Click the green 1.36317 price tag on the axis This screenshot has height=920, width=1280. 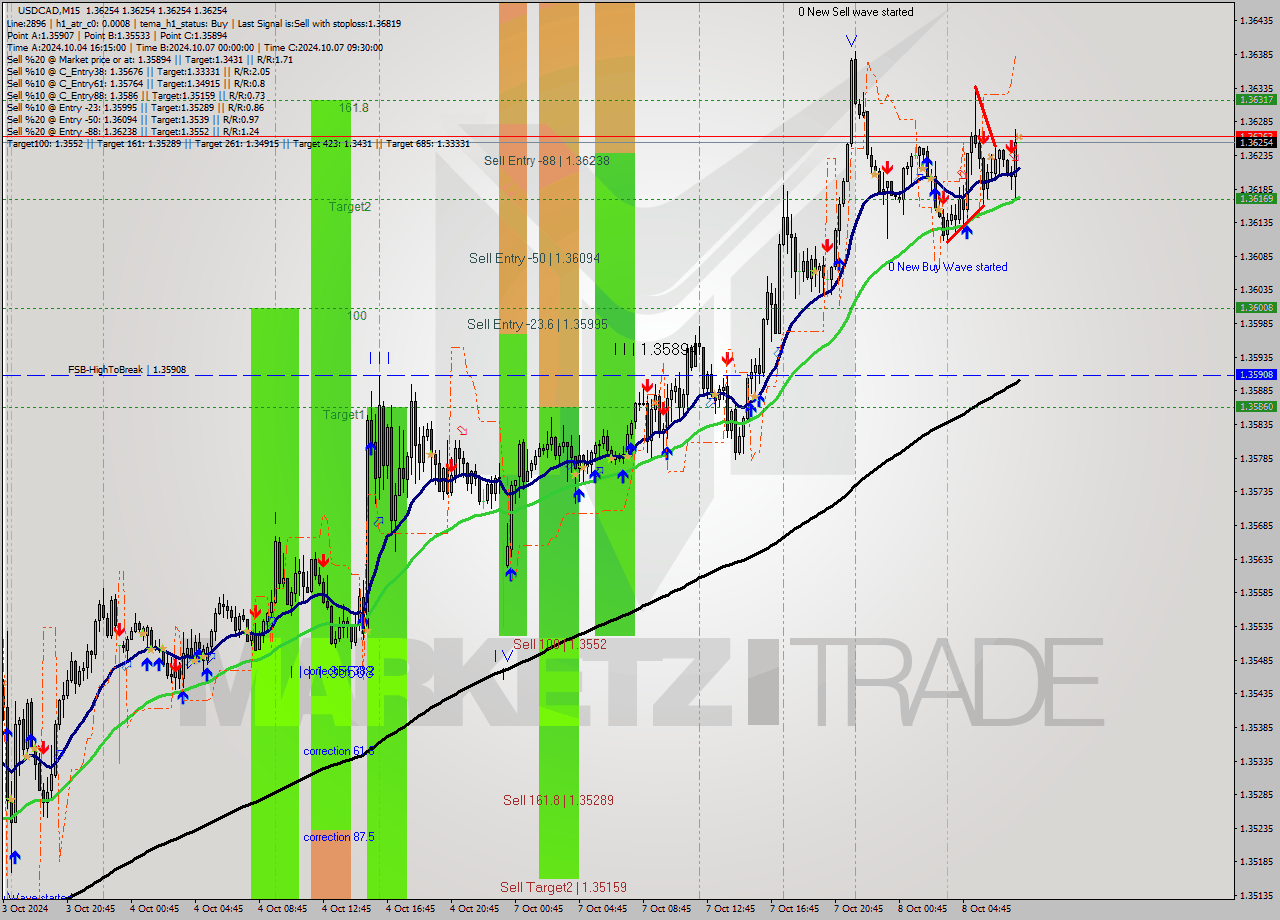pyautogui.click(x=1256, y=100)
